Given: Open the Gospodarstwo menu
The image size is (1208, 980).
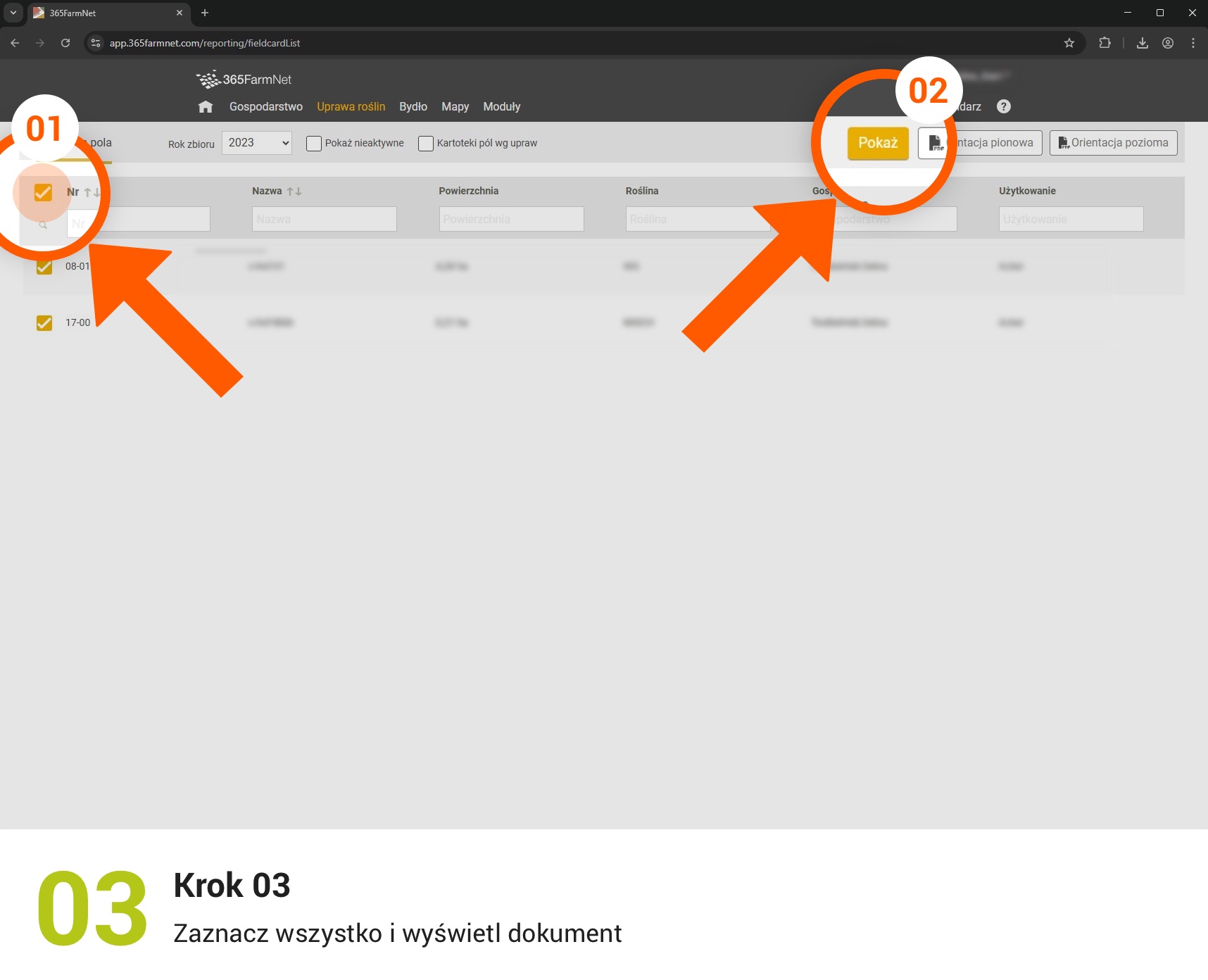Looking at the screenshot, I should 265,107.
